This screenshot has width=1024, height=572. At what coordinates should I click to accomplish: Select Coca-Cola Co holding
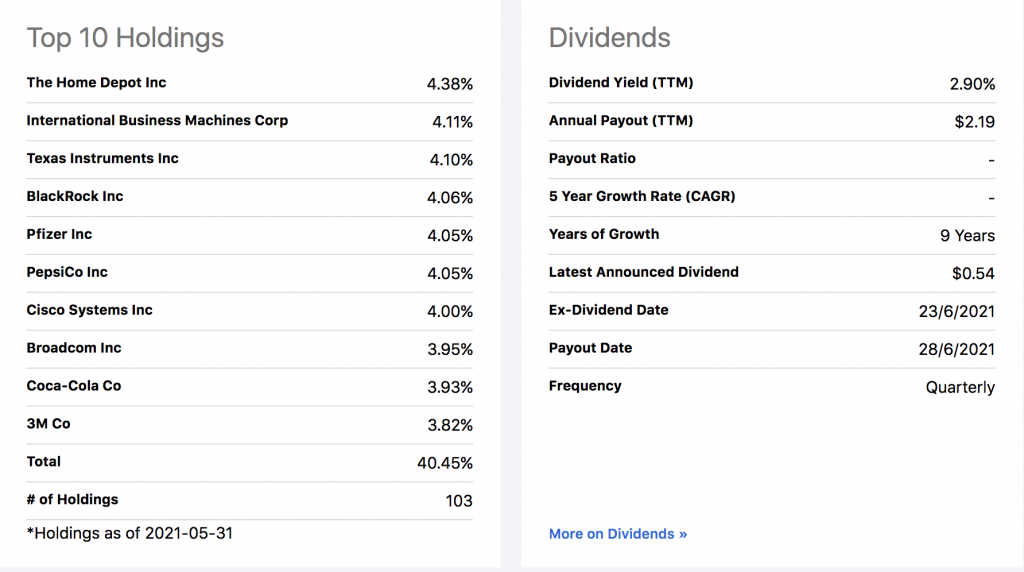pos(74,386)
